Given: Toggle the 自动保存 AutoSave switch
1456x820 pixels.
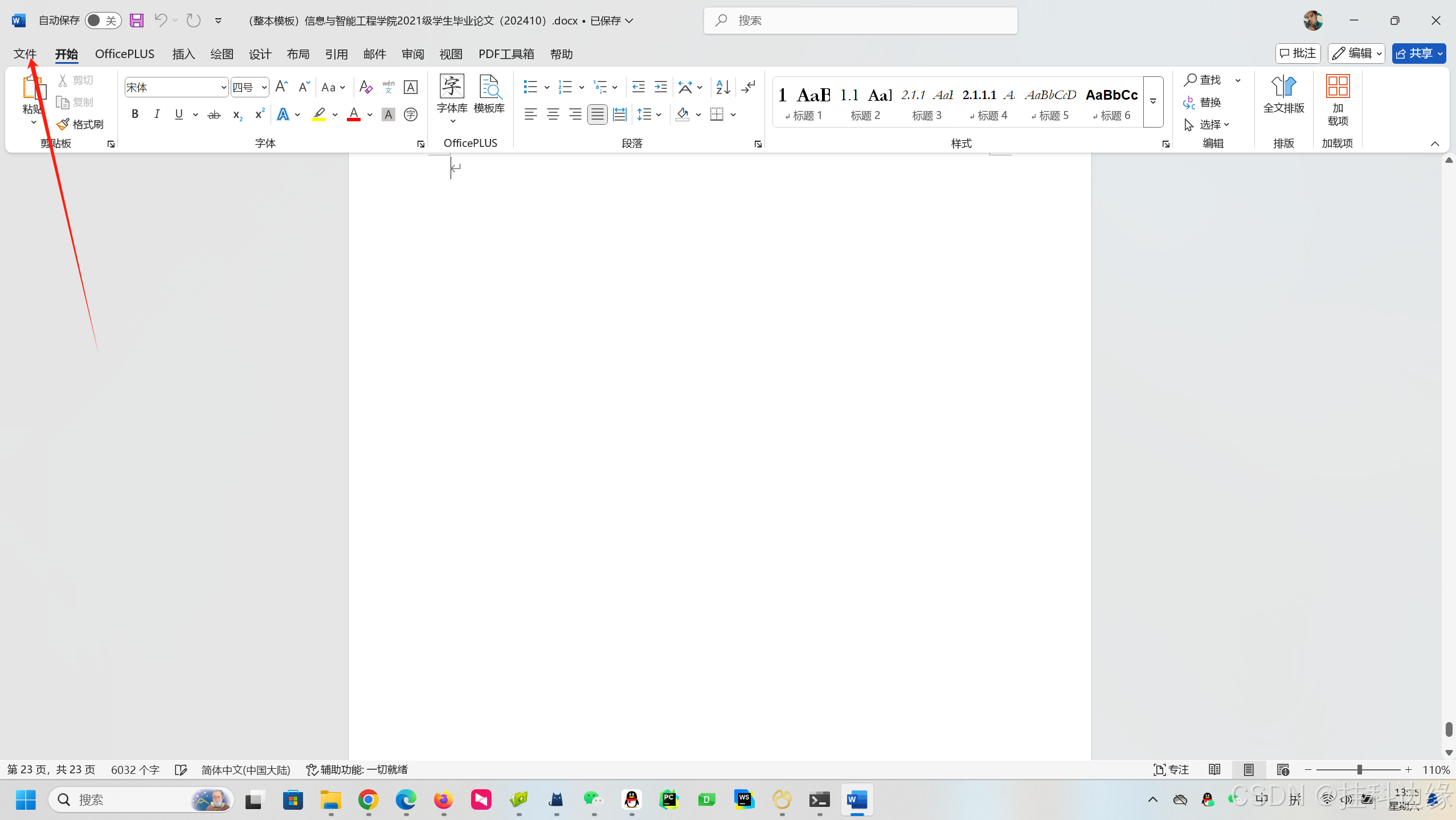Looking at the screenshot, I should (103, 20).
